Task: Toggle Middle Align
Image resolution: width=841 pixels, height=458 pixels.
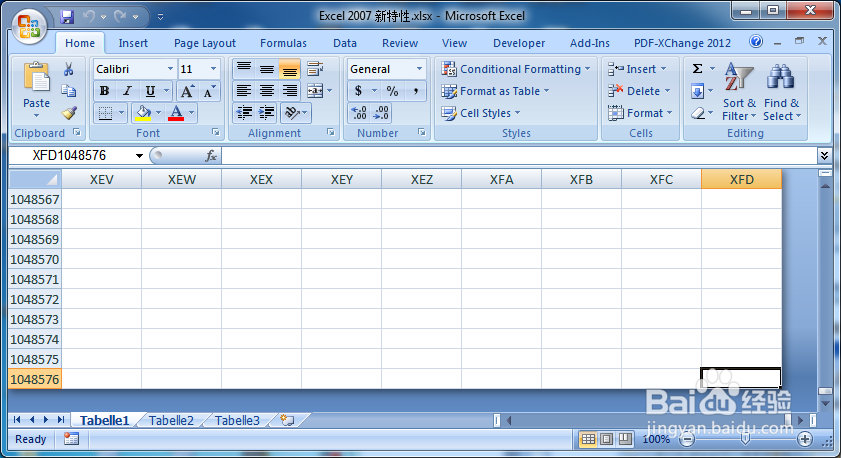Action: pos(267,69)
